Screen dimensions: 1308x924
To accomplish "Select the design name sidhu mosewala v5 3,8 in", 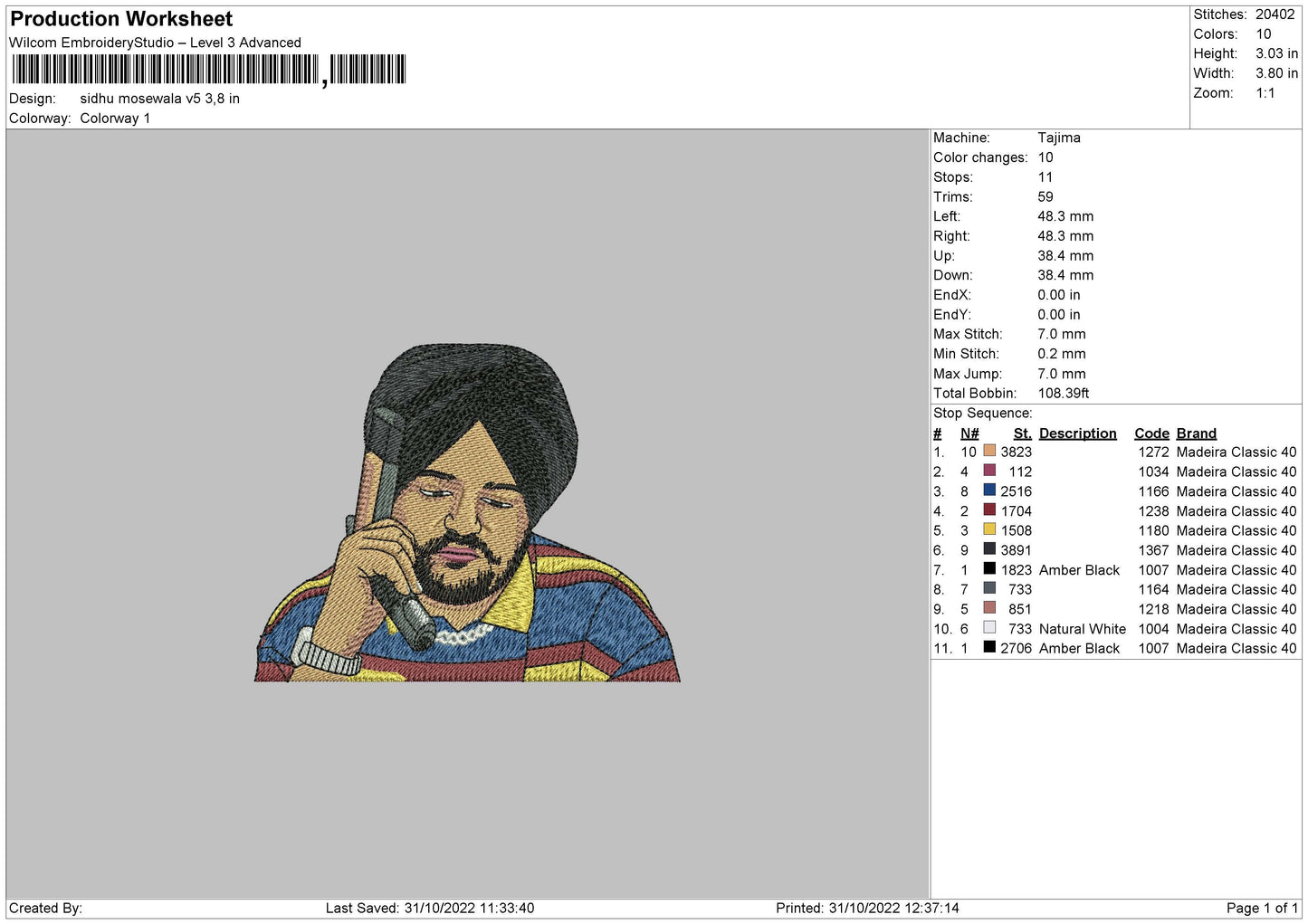I will tap(159, 99).
